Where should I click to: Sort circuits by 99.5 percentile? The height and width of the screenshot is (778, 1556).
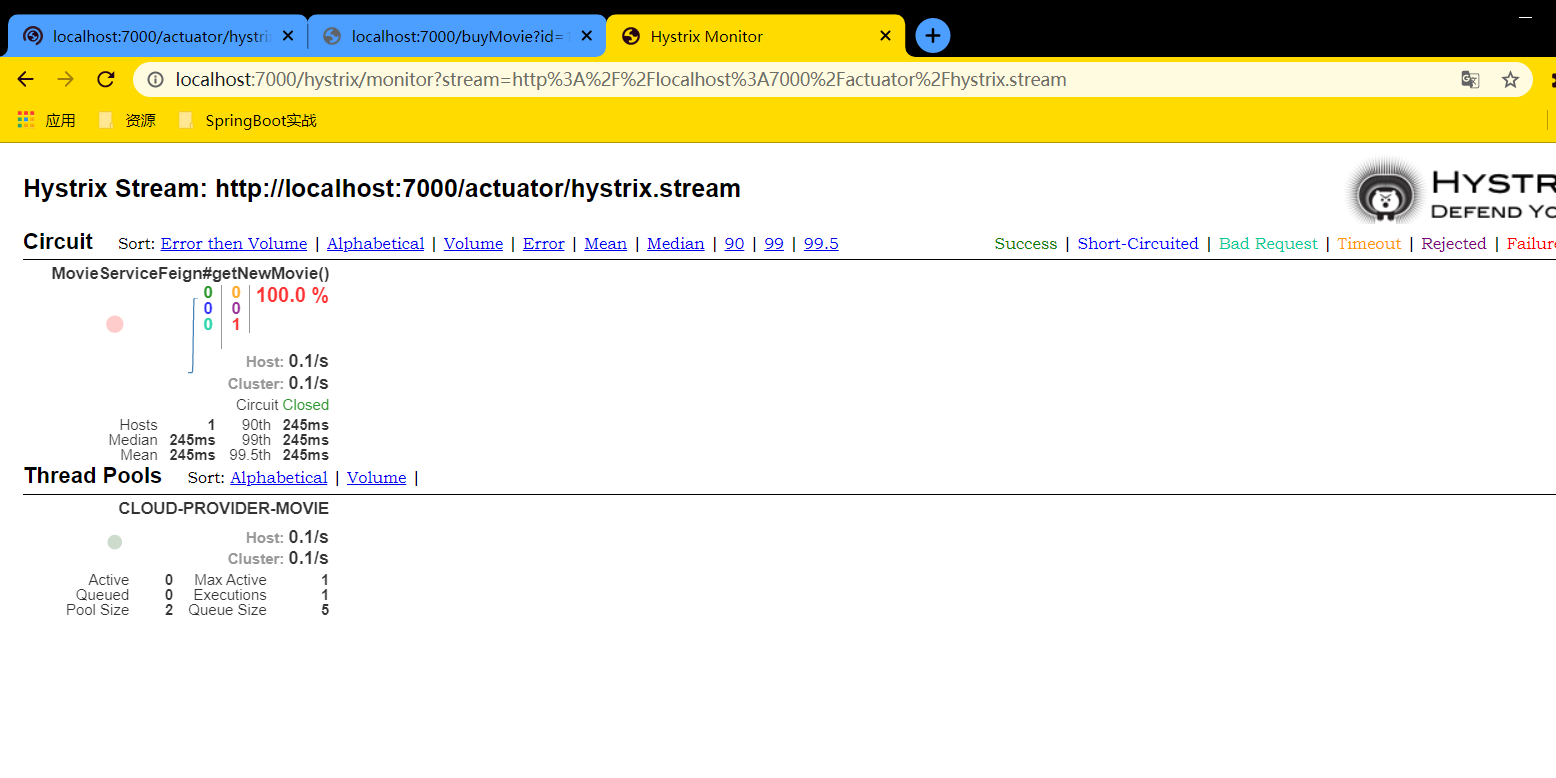pyautogui.click(x=821, y=244)
